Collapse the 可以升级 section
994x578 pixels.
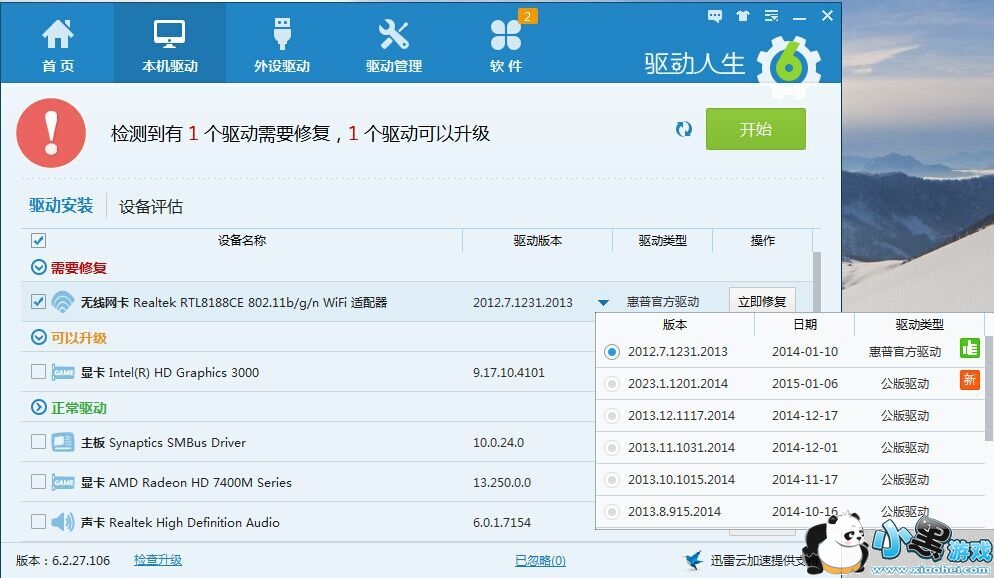(39, 337)
